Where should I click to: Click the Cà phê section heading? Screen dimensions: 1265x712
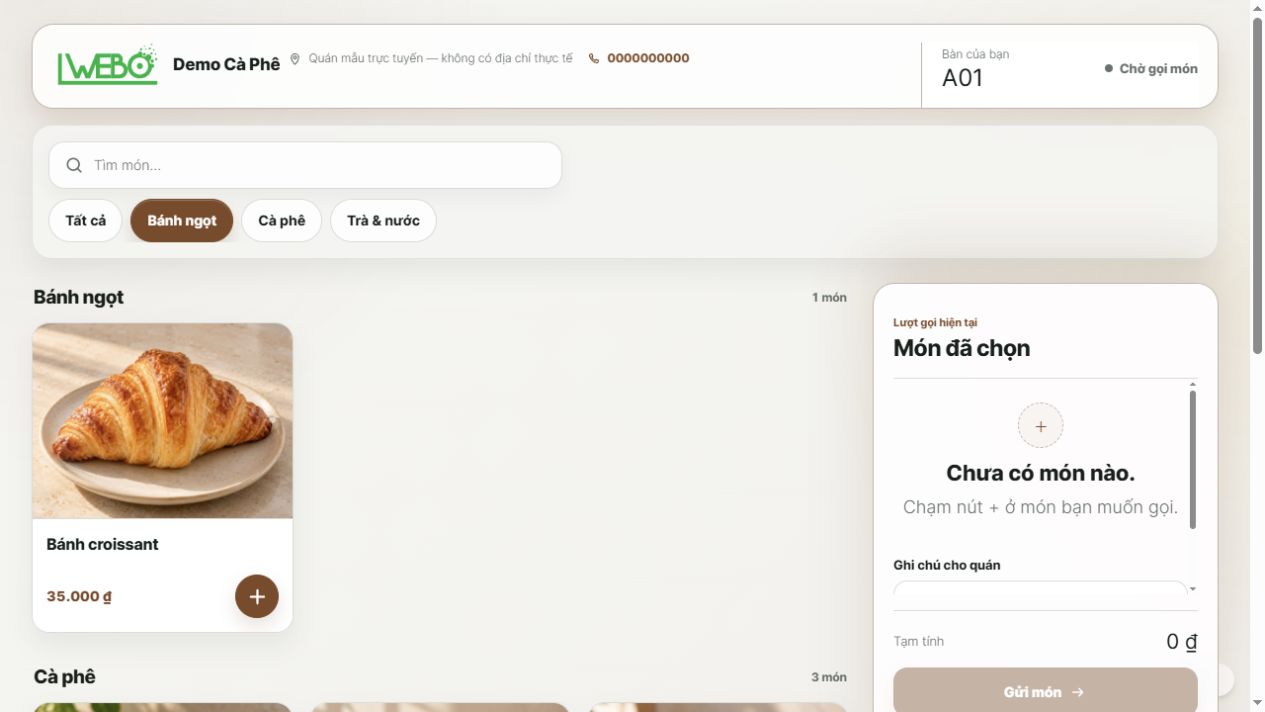(x=65, y=677)
